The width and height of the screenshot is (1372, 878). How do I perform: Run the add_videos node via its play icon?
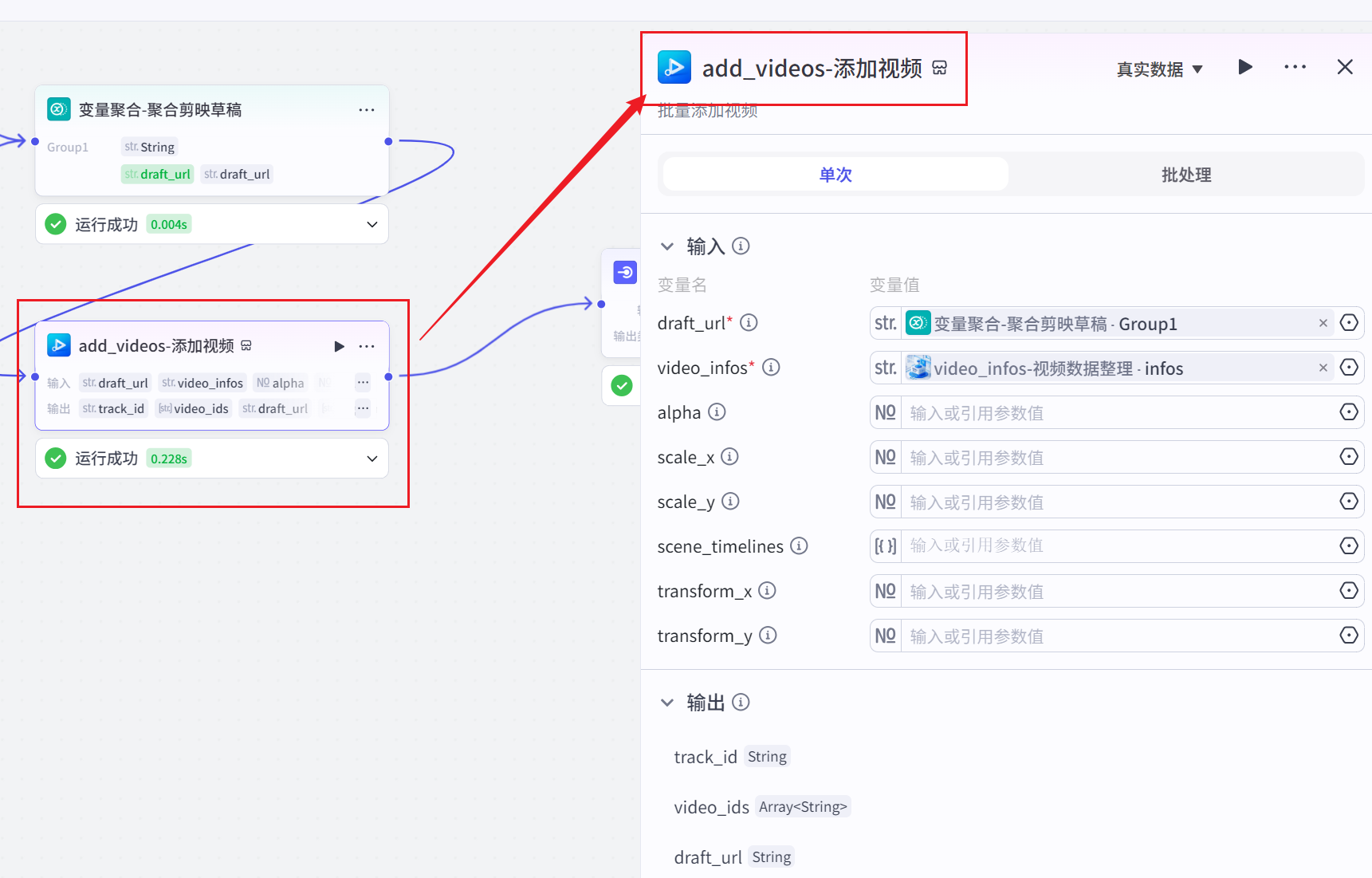pos(339,346)
